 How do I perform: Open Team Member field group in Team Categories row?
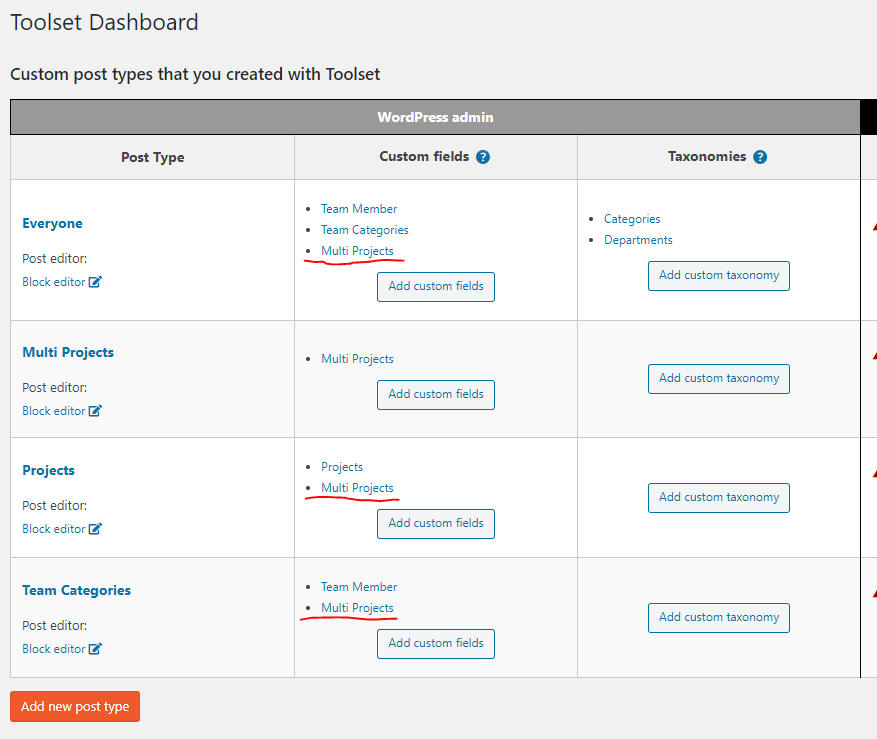click(359, 587)
